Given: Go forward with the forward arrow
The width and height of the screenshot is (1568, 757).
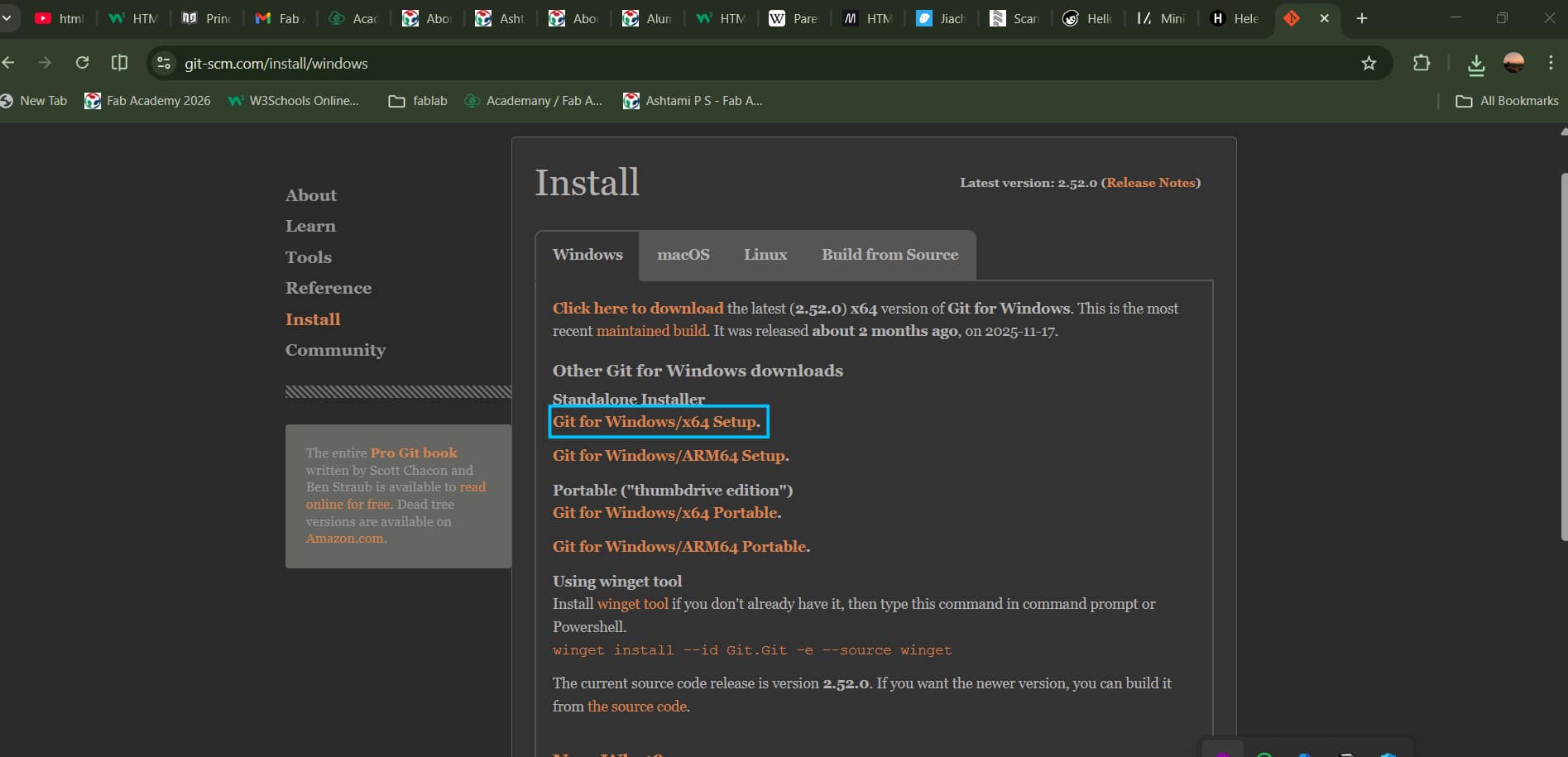Looking at the screenshot, I should (x=45, y=63).
